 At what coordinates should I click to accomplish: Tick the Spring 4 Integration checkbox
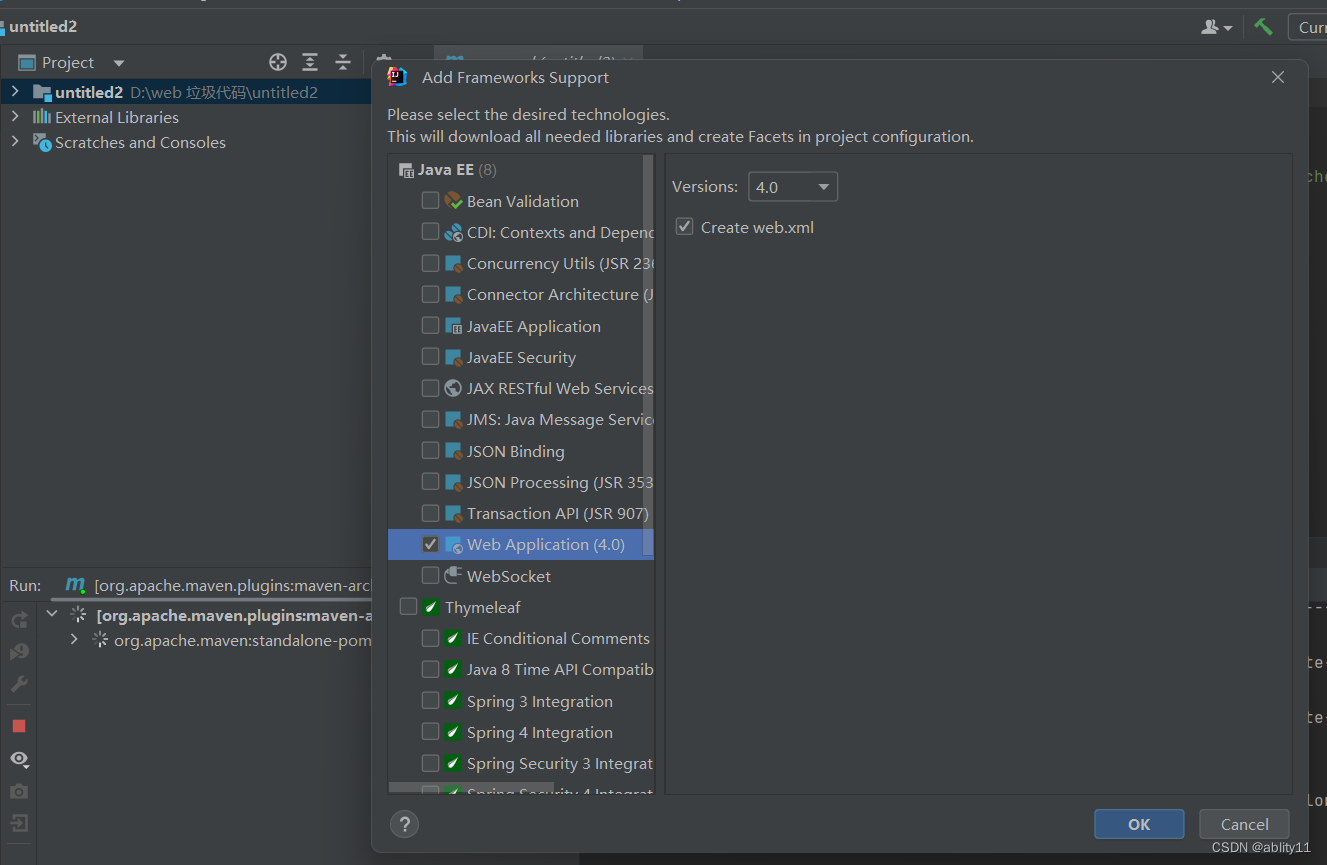click(430, 732)
